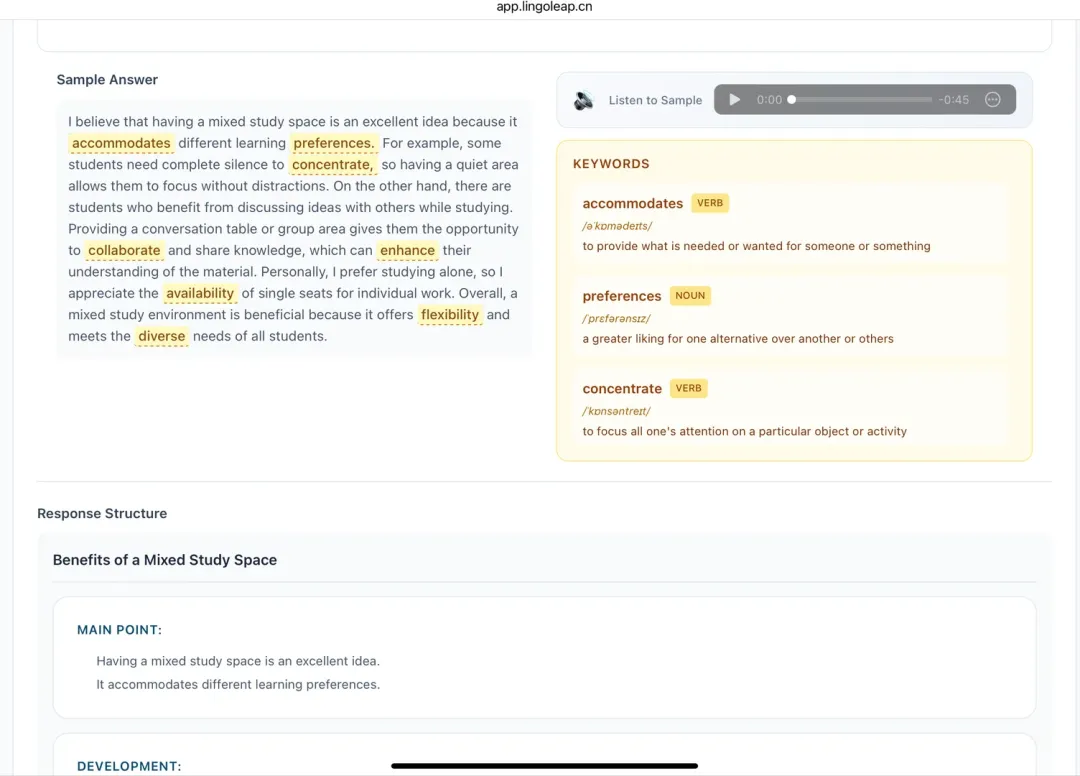Click the Listen to Sample label
Image resolution: width=1080 pixels, height=776 pixels.
click(655, 101)
